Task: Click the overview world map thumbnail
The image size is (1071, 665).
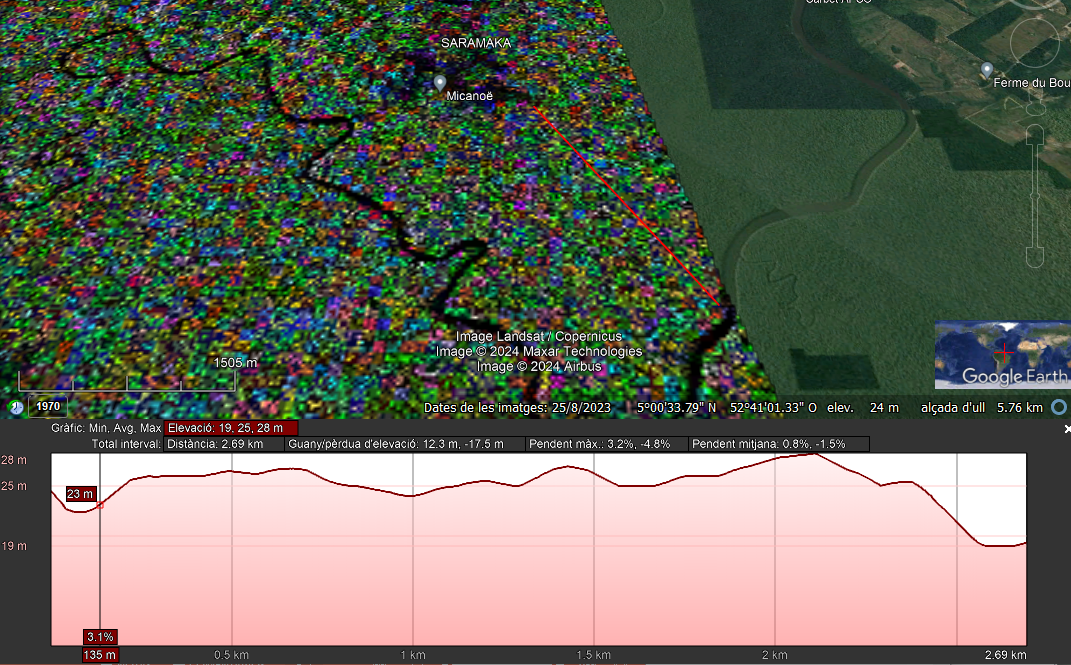Action: coord(1002,354)
